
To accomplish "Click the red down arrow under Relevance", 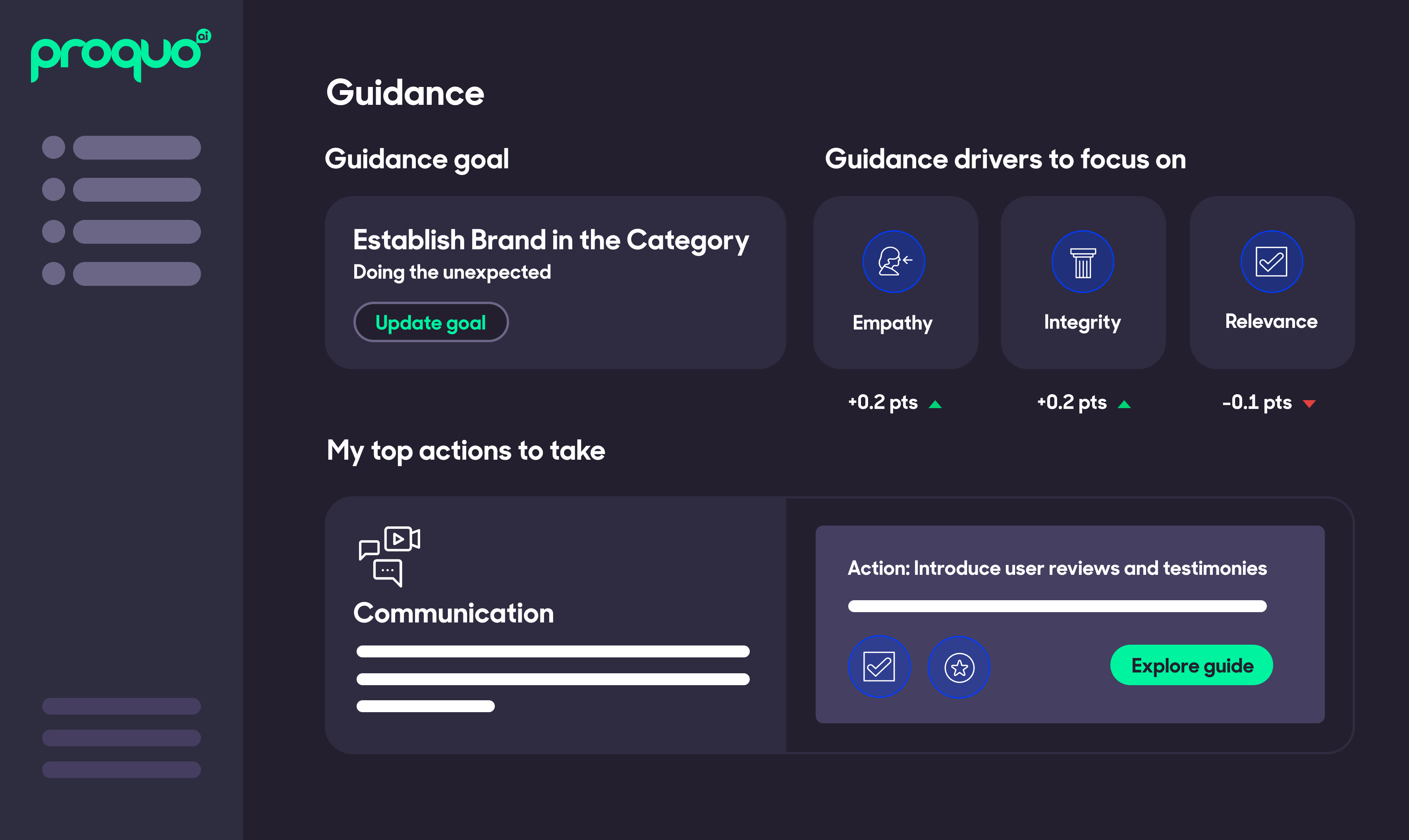I will 1309,404.
